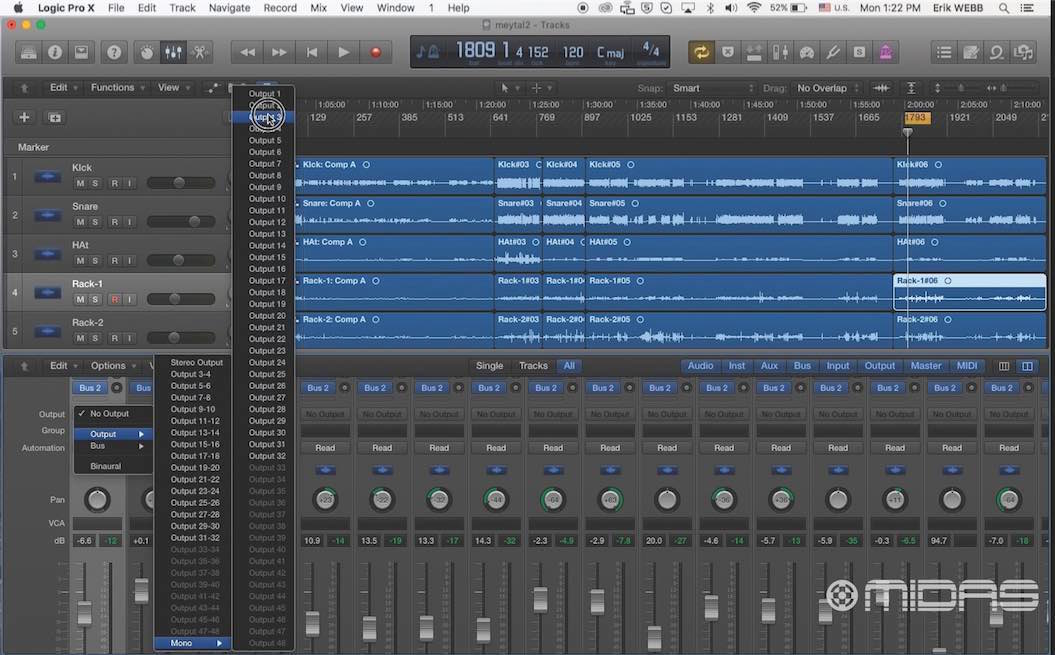The width and height of the screenshot is (1055, 655).
Task: Disable record arm on Rack-1 track
Action: pyautogui.click(x=115, y=299)
